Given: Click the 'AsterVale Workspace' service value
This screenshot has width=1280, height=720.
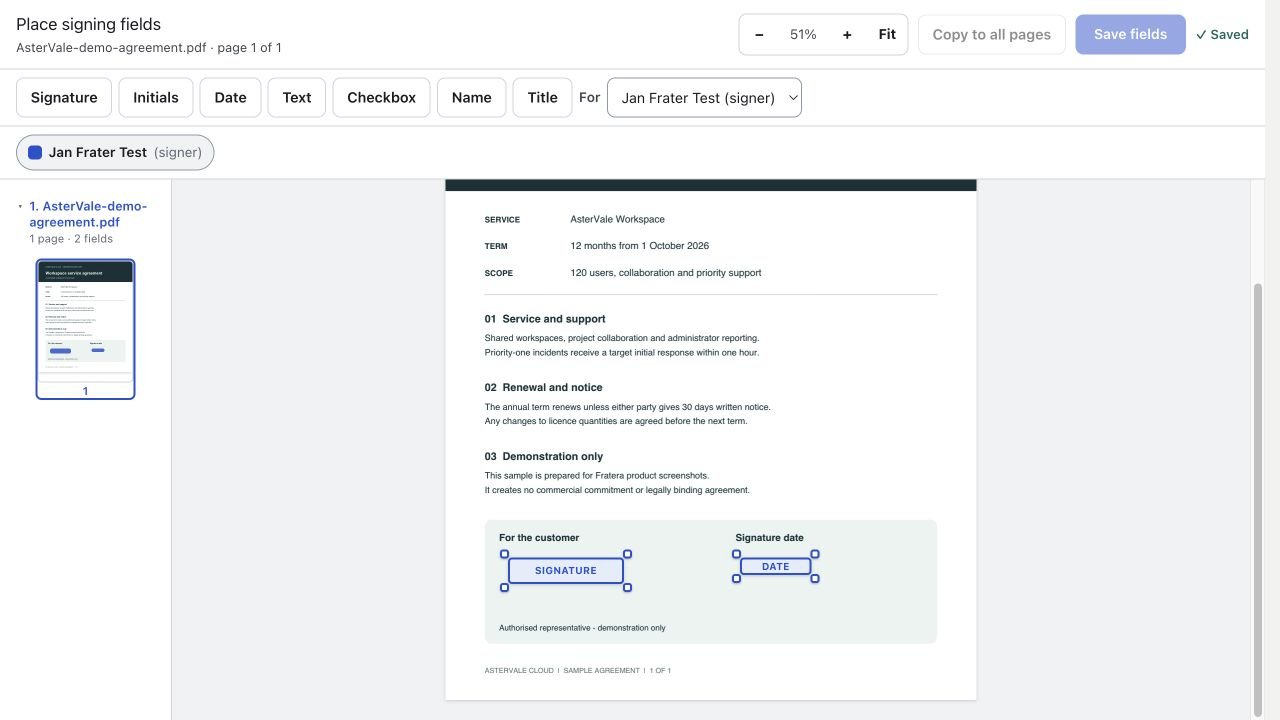Looking at the screenshot, I should point(618,220).
